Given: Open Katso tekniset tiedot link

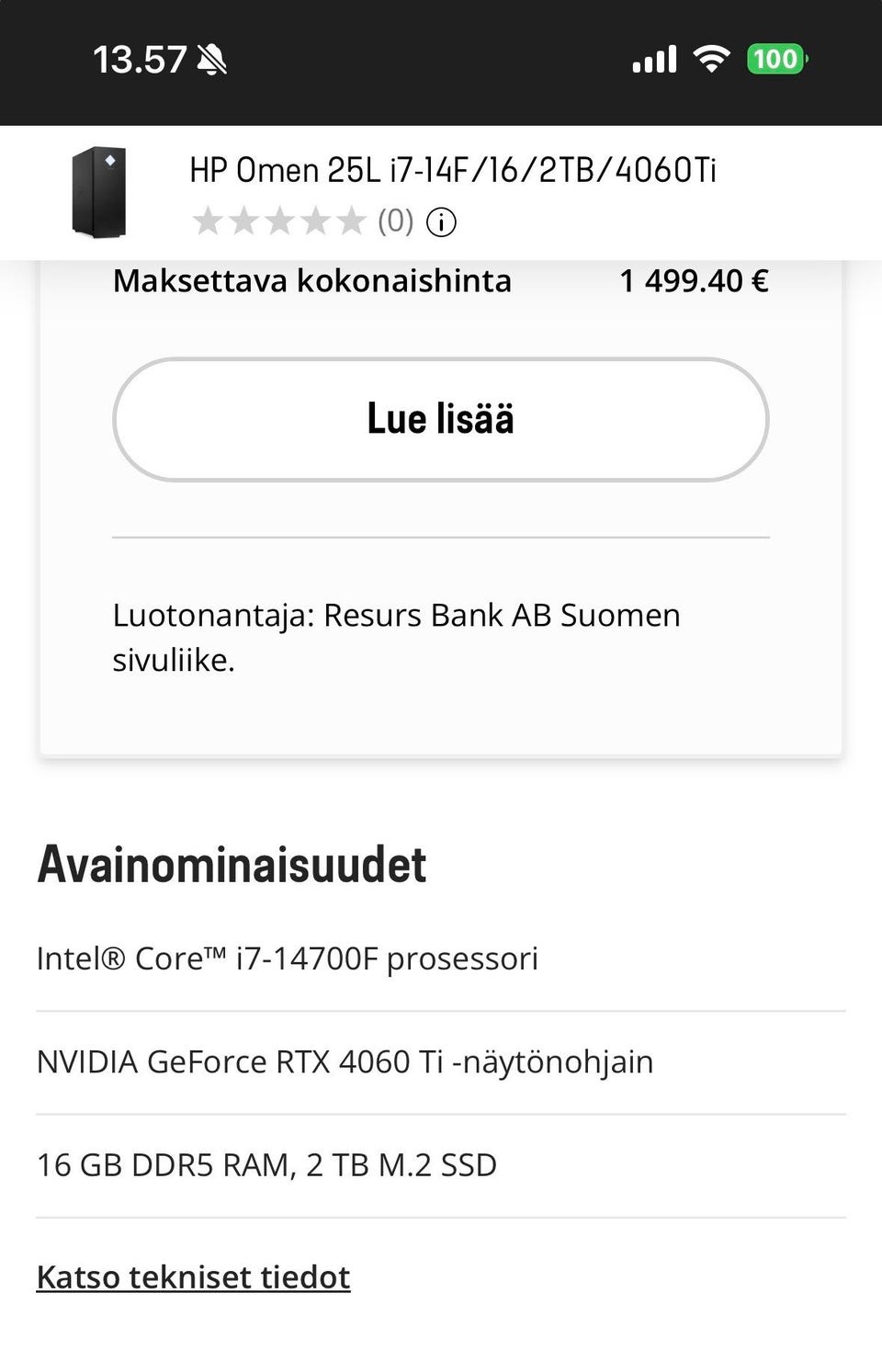Looking at the screenshot, I should coord(192,1276).
